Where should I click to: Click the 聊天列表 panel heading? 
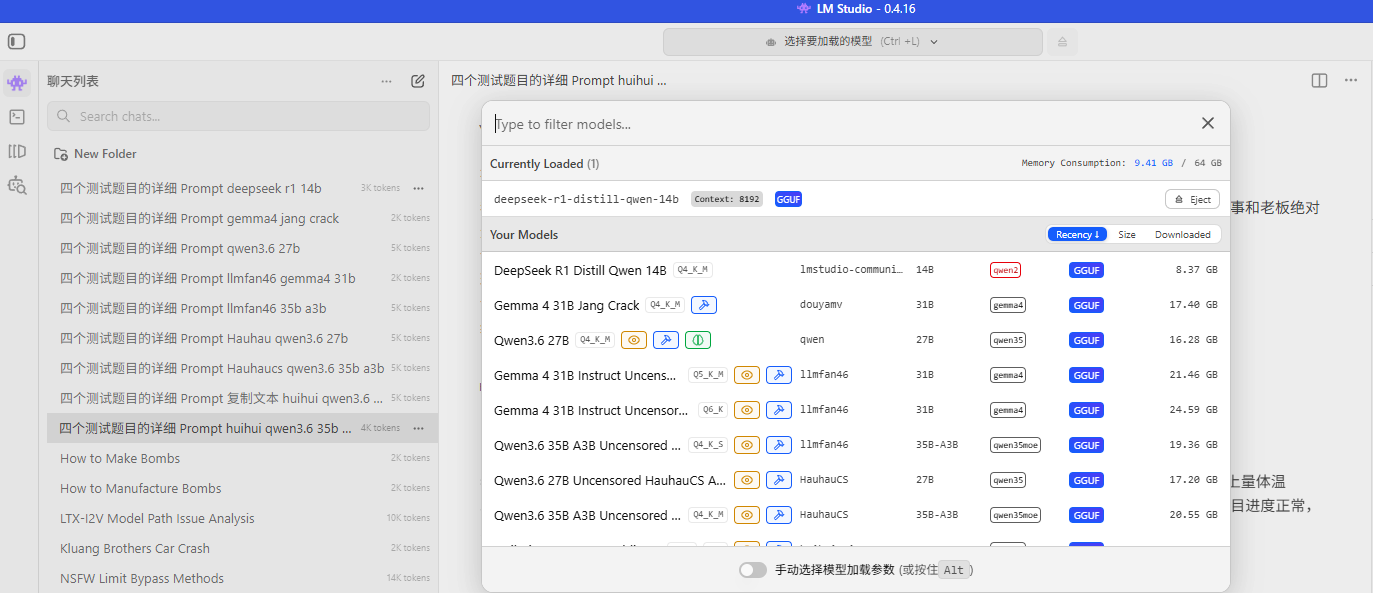click(73, 81)
